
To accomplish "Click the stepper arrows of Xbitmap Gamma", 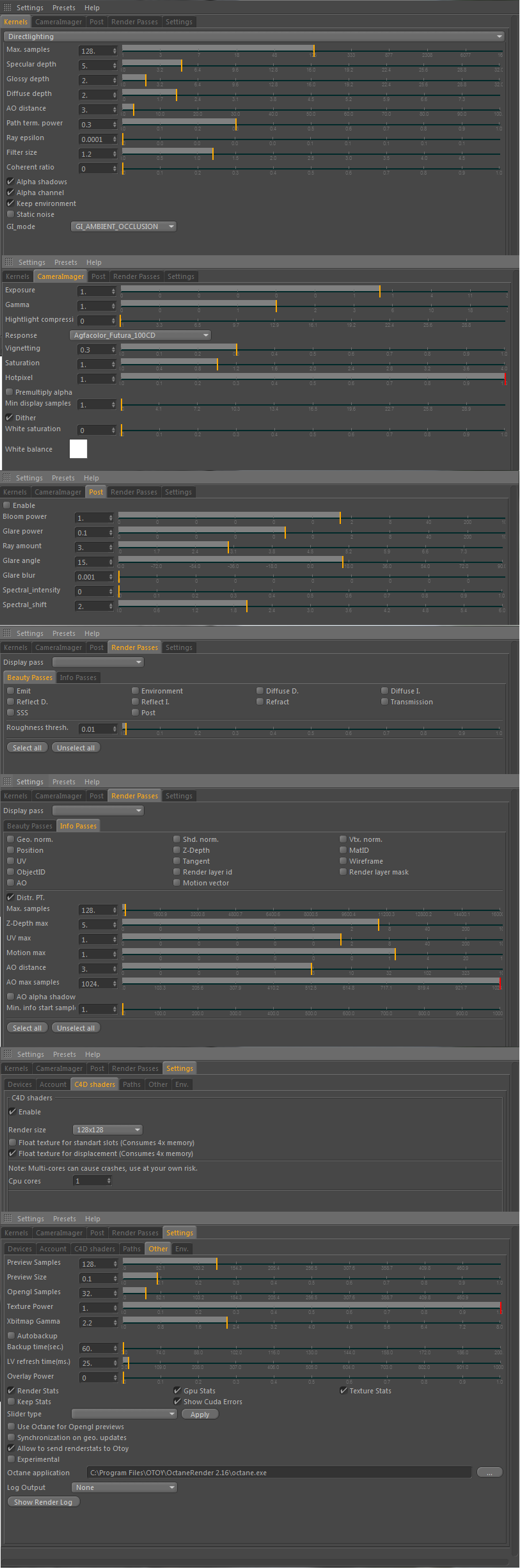I will coord(115,1322).
